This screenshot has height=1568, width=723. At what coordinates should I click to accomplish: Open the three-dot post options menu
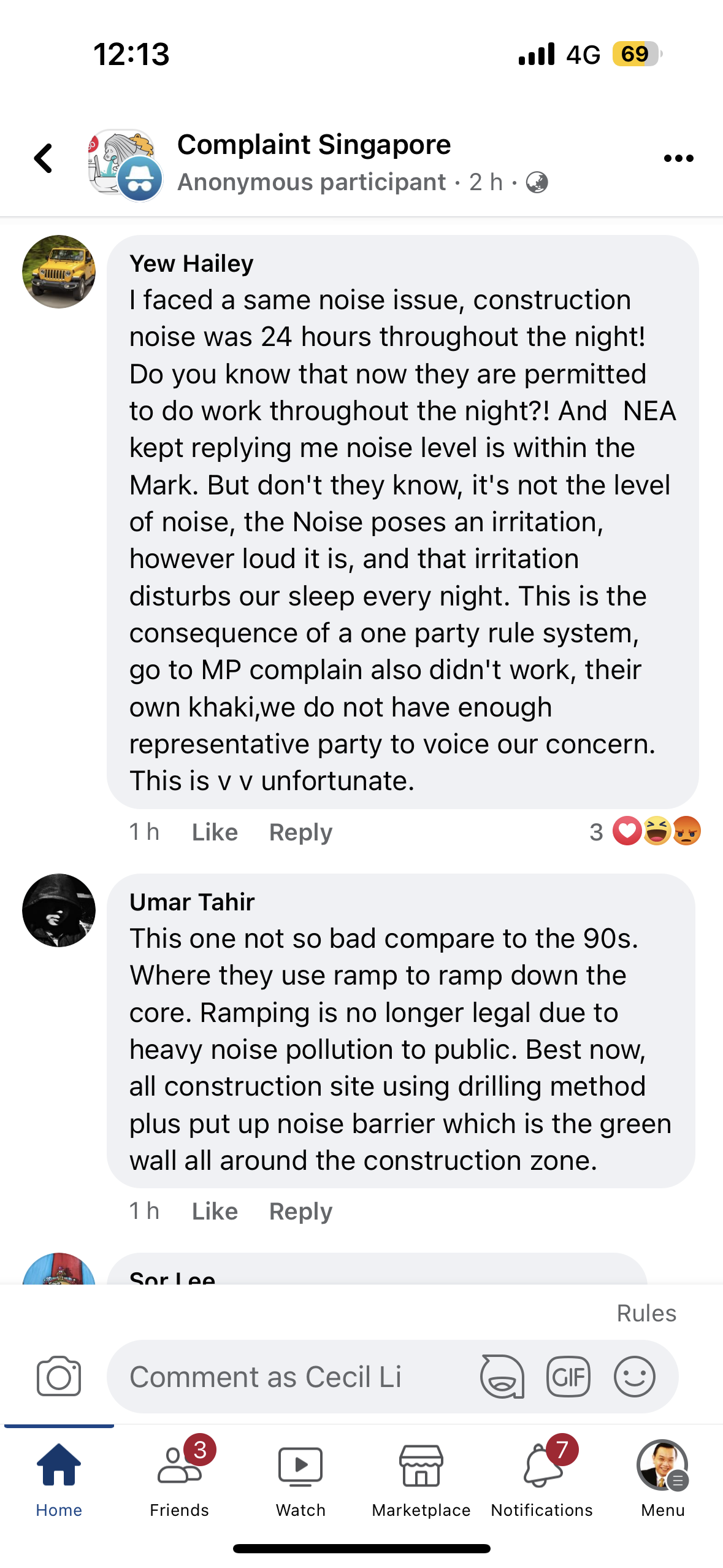pyautogui.click(x=678, y=158)
